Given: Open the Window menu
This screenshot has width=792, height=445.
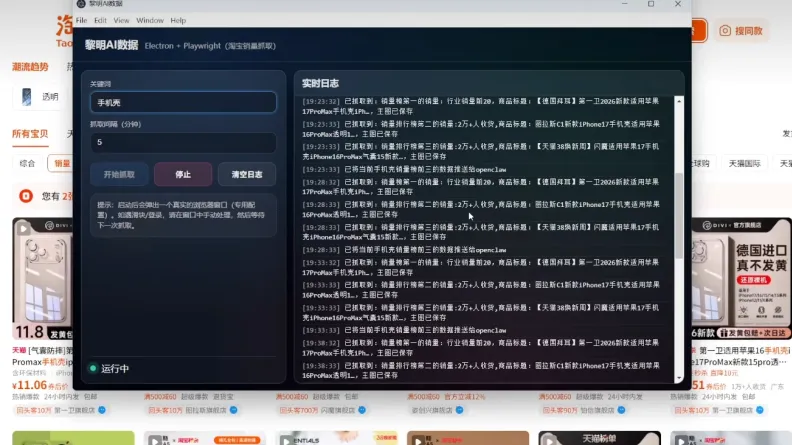Looking at the screenshot, I should (x=150, y=20).
